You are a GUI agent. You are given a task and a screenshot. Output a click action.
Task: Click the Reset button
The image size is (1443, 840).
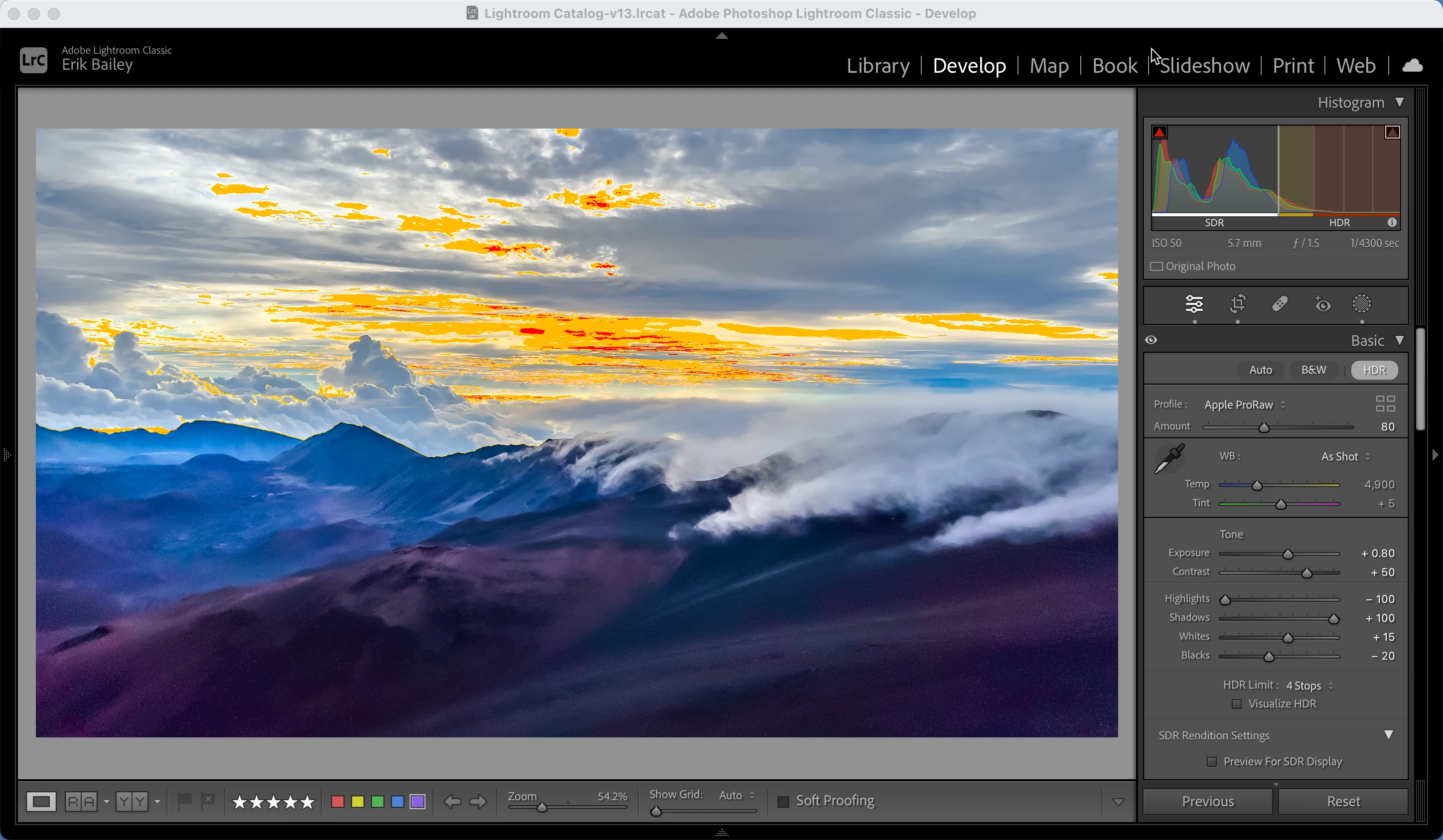point(1343,801)
